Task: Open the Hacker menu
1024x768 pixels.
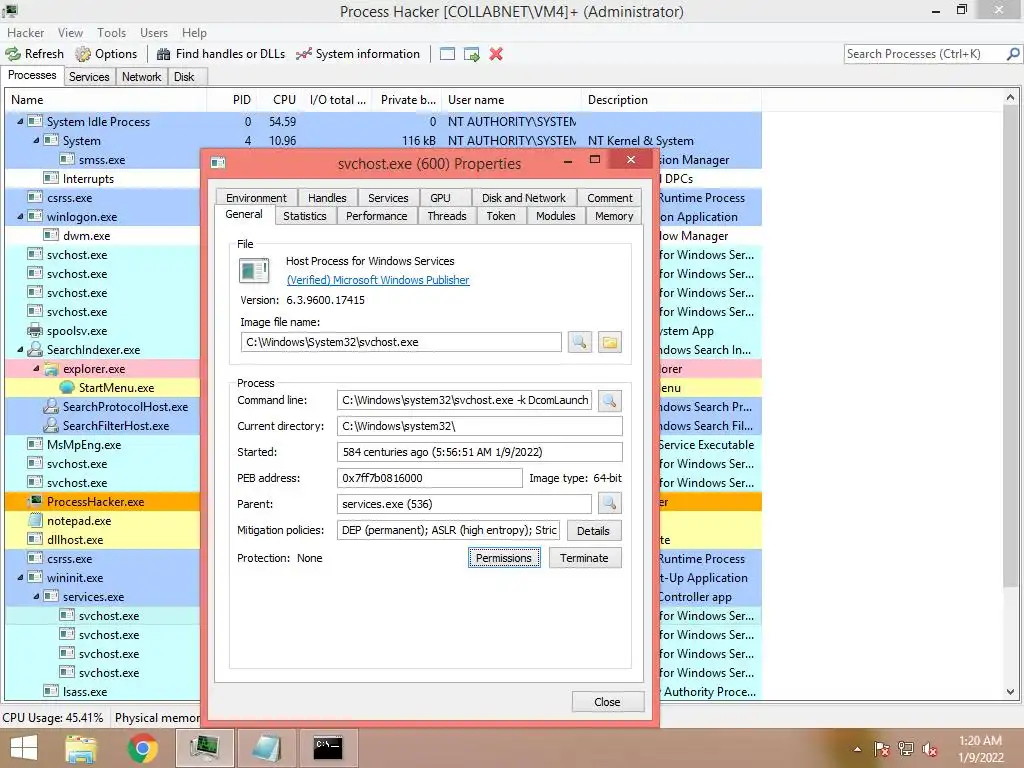Action: (25, 33)
